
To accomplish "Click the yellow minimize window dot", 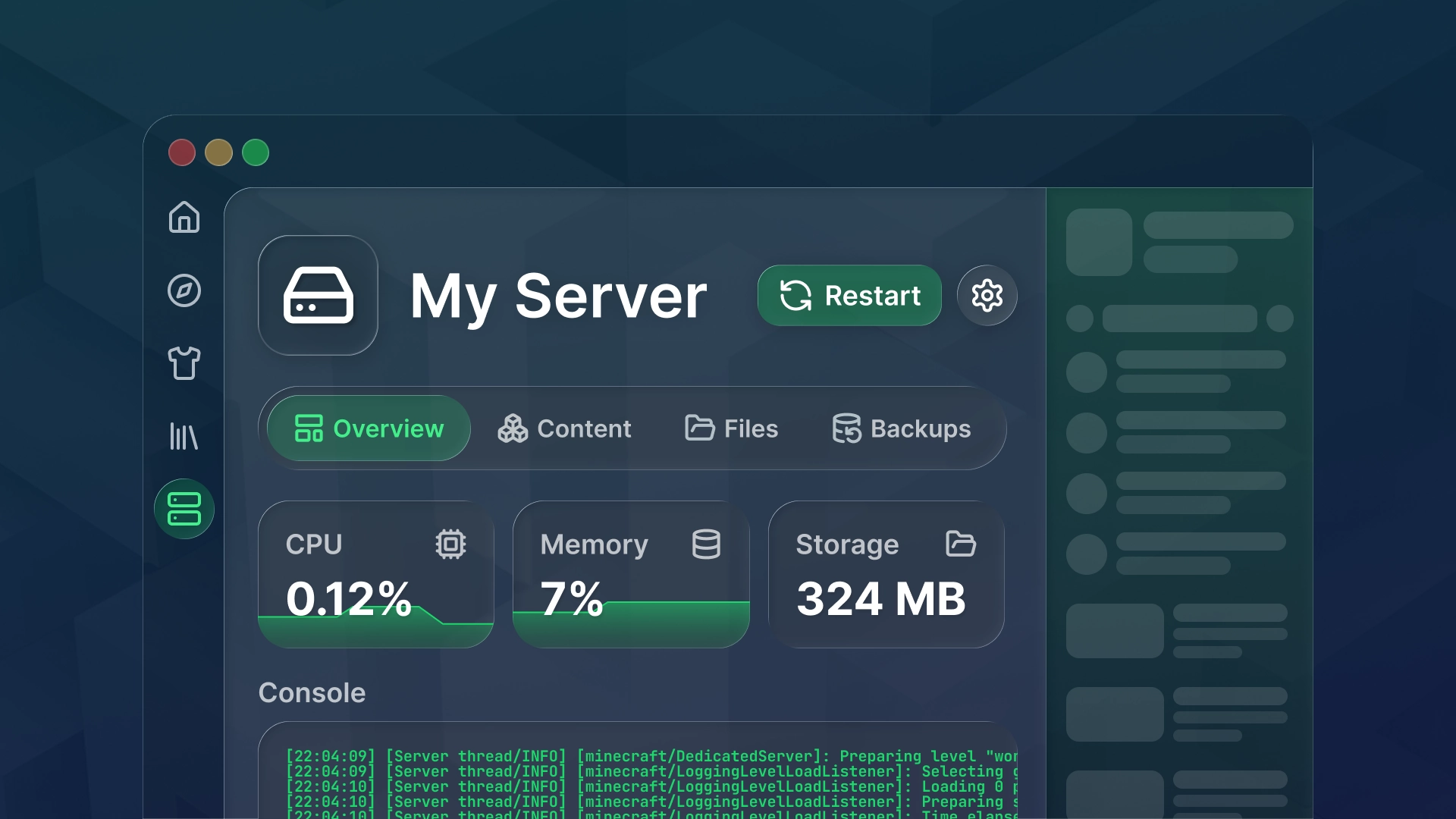I will (x=218, y=152).
